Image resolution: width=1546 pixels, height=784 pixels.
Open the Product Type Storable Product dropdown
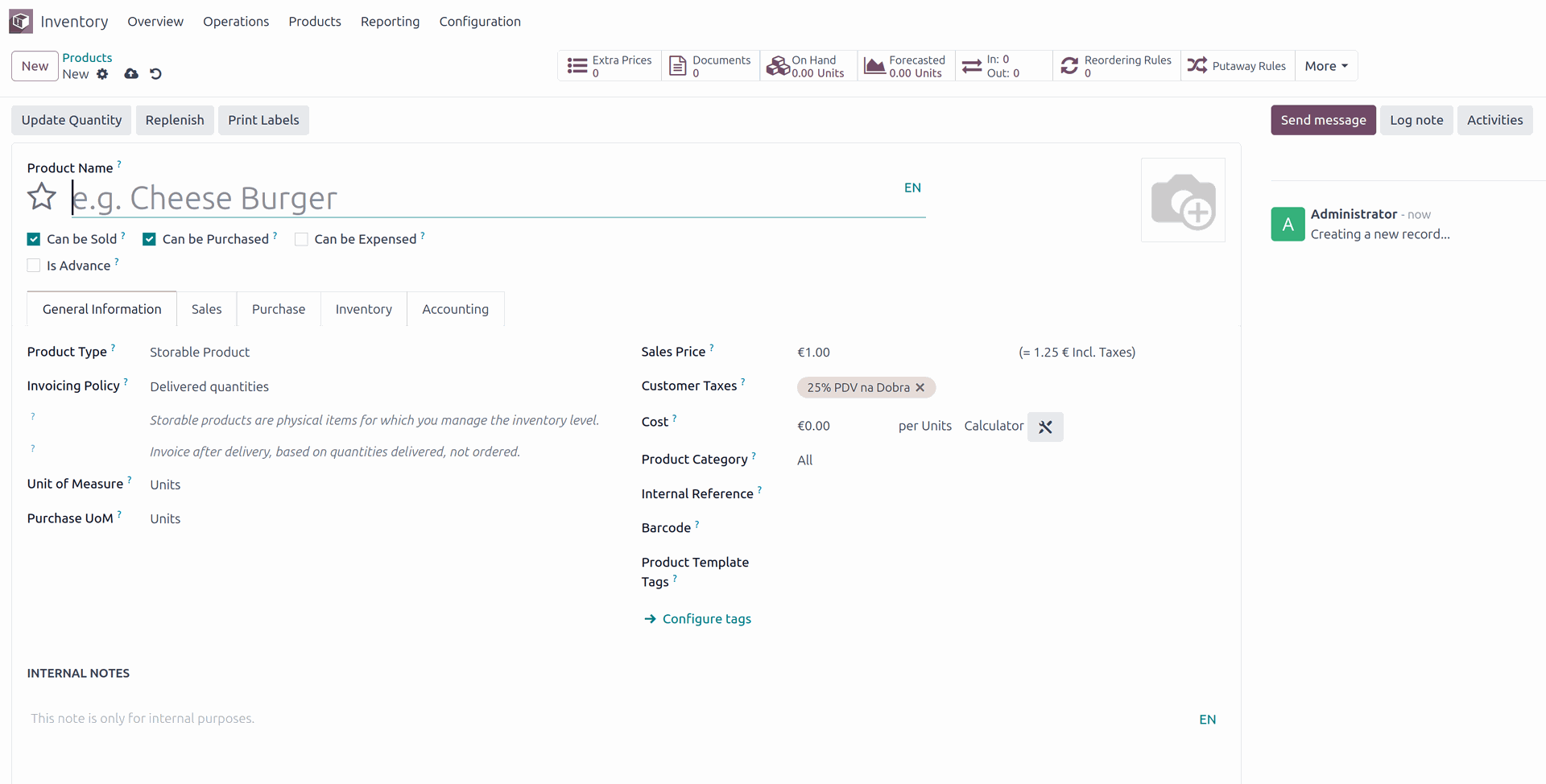tap(200, 353)
